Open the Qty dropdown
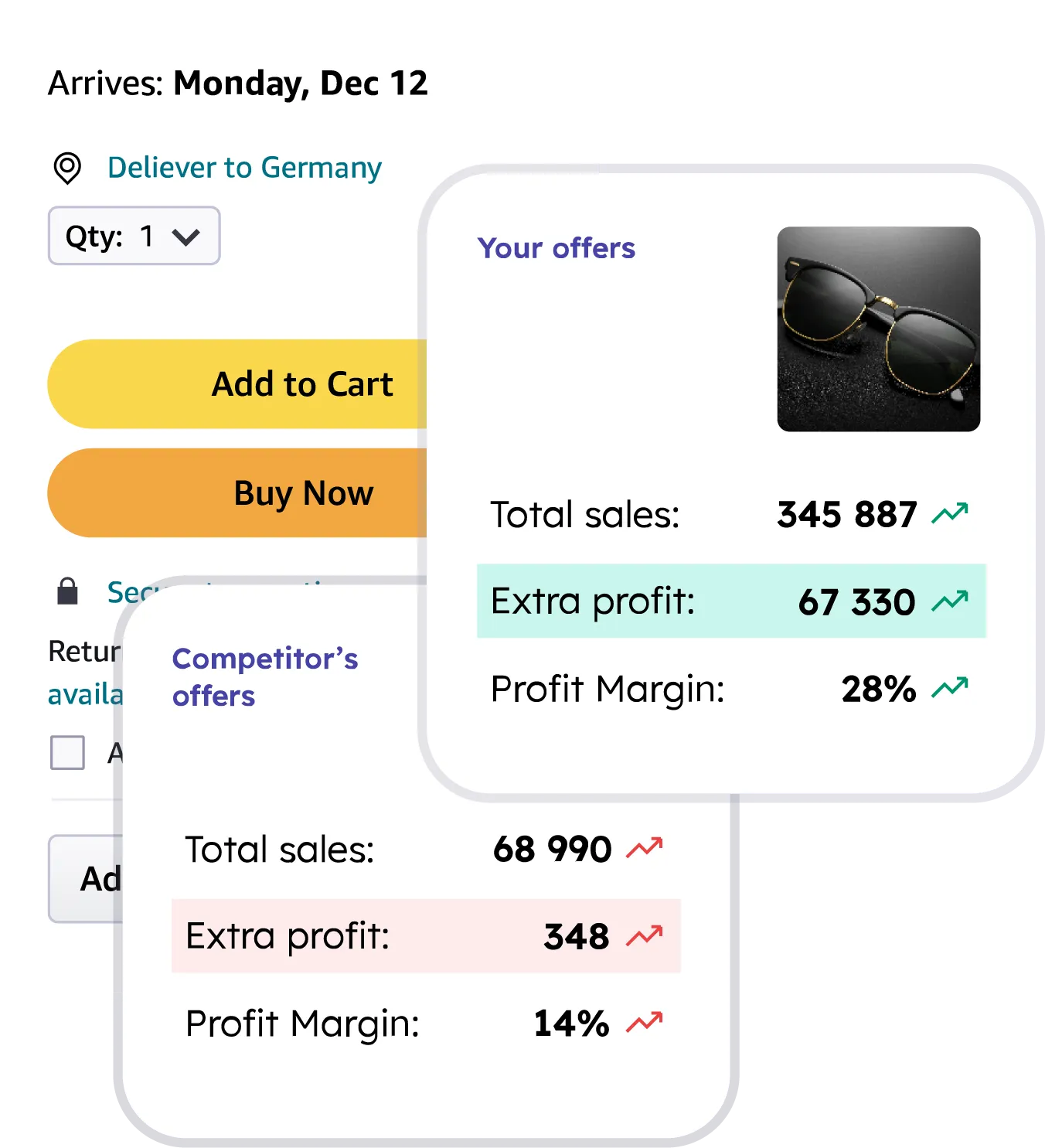This screenshot has height=1148, width=1045. click(x=134, y=236)
